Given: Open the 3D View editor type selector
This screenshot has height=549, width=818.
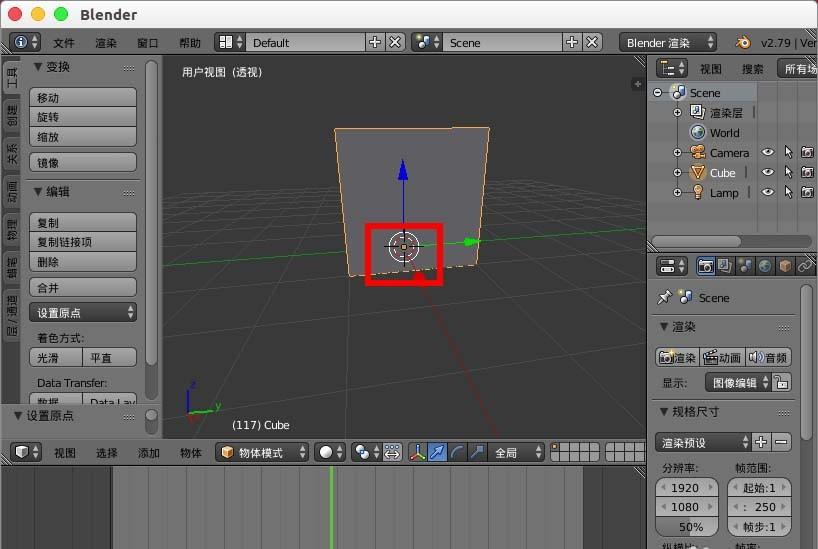Looking at the screenshot, I should (25, 452).
